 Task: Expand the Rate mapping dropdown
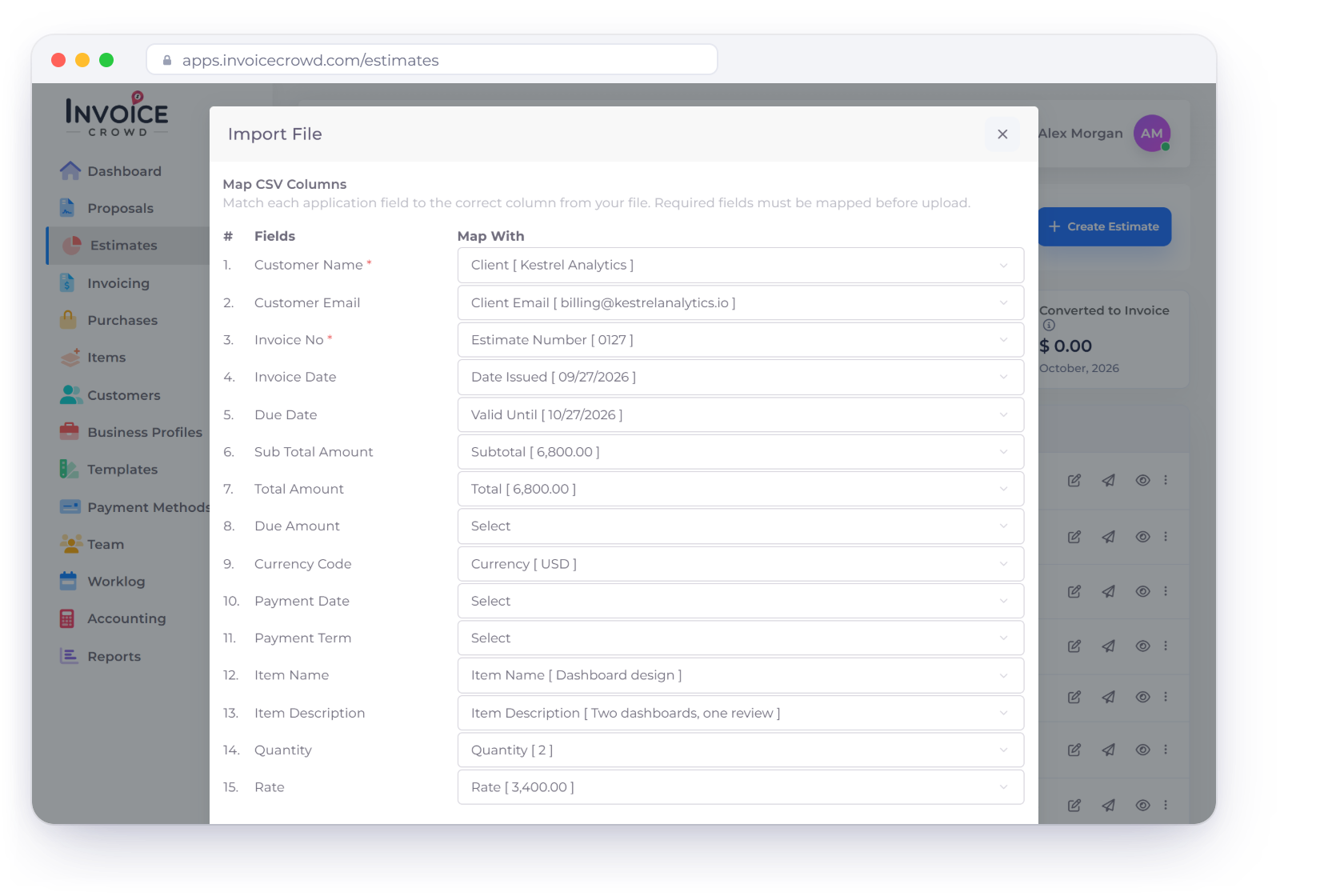coord(741,787)
